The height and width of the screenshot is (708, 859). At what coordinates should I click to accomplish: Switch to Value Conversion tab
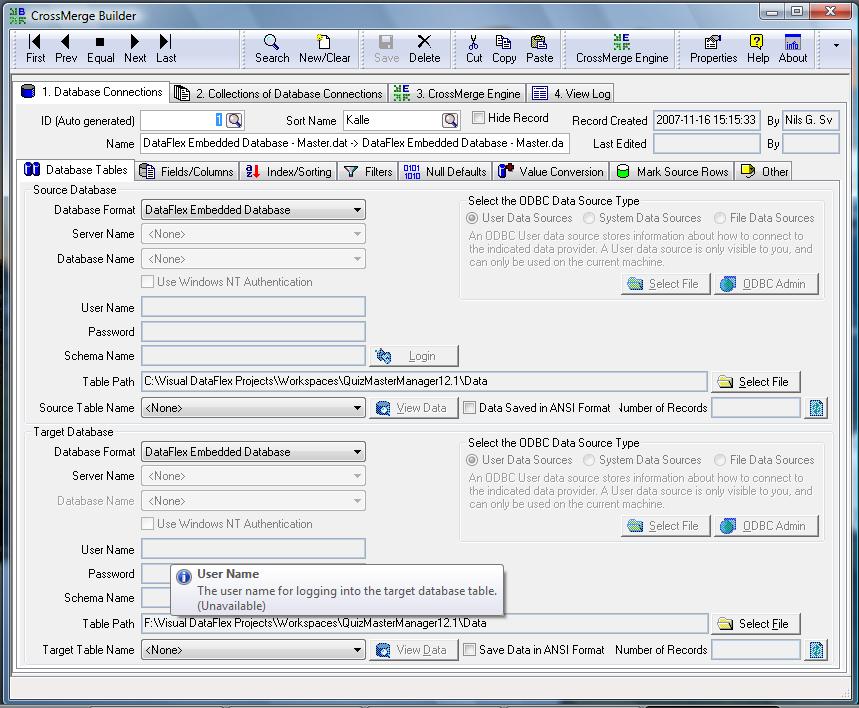click(551, 172)
